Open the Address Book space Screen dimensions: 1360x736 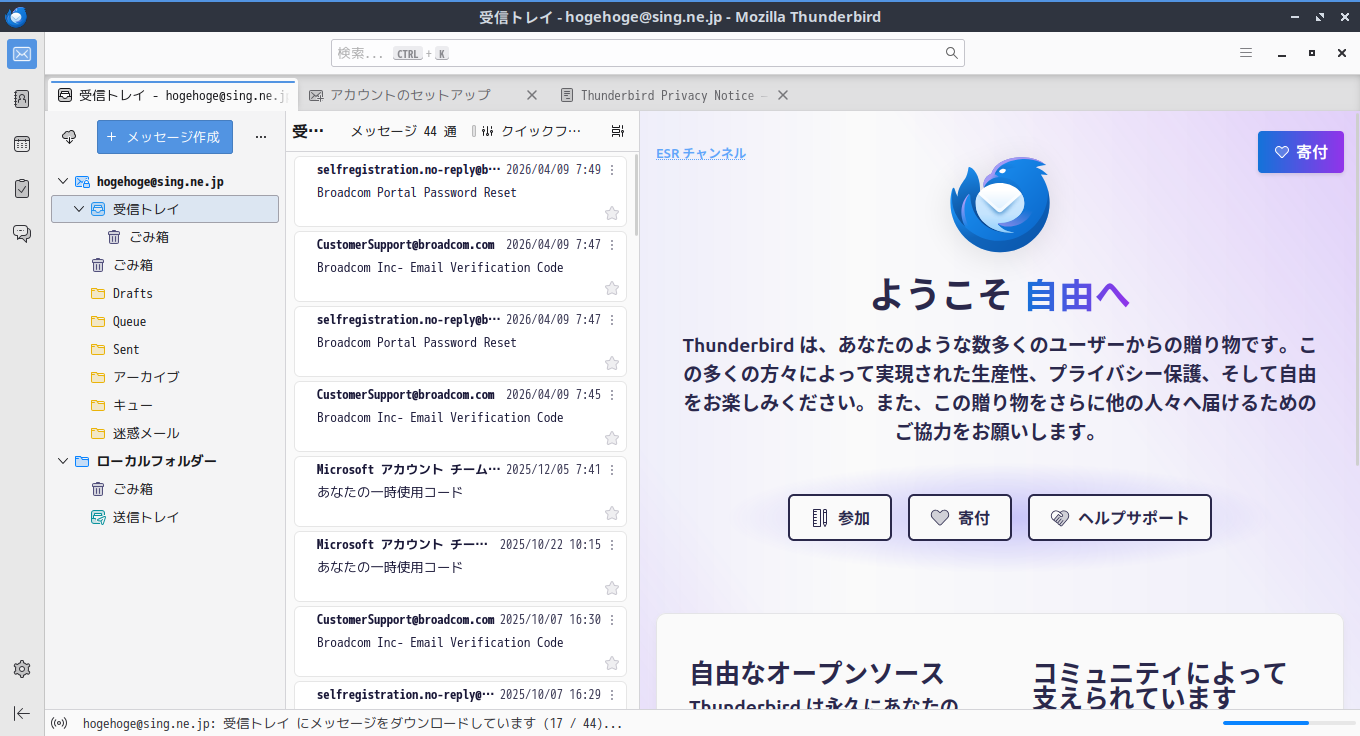click(x=22, y=99)
